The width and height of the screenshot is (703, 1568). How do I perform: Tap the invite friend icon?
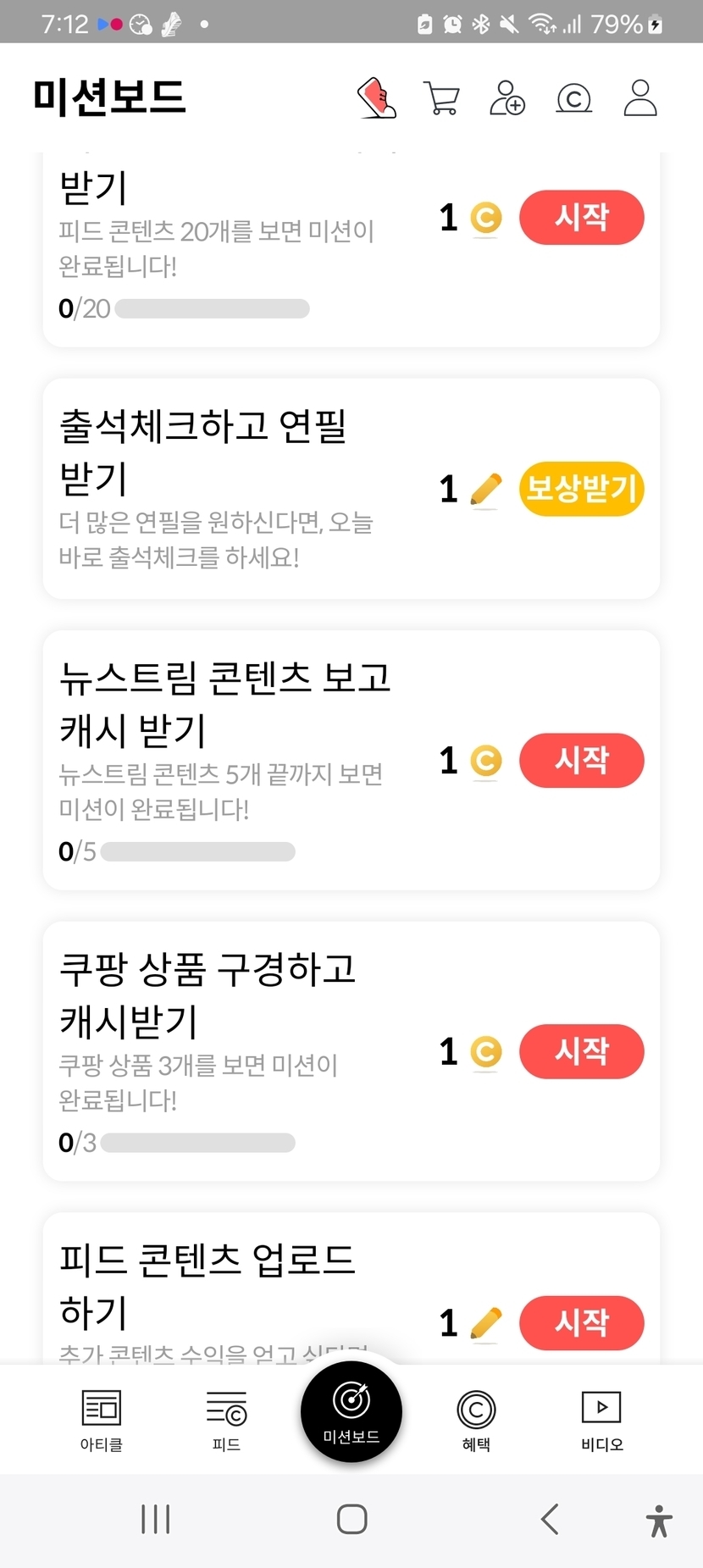(507, 98)
